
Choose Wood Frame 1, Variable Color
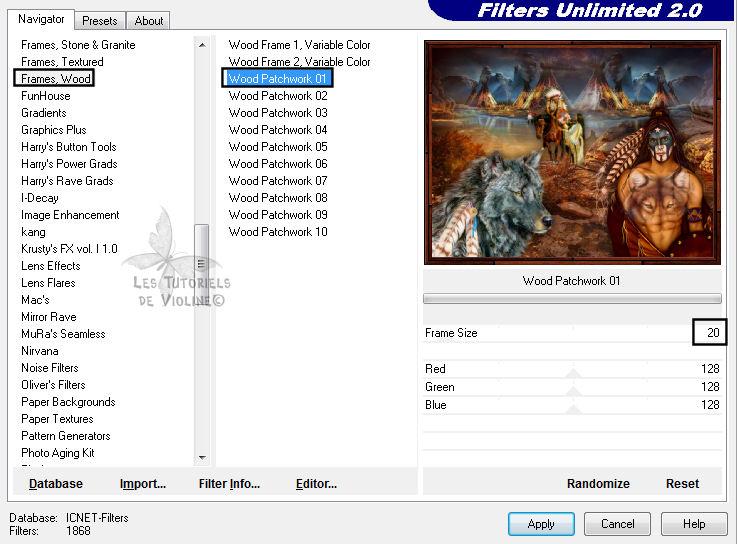299,45
